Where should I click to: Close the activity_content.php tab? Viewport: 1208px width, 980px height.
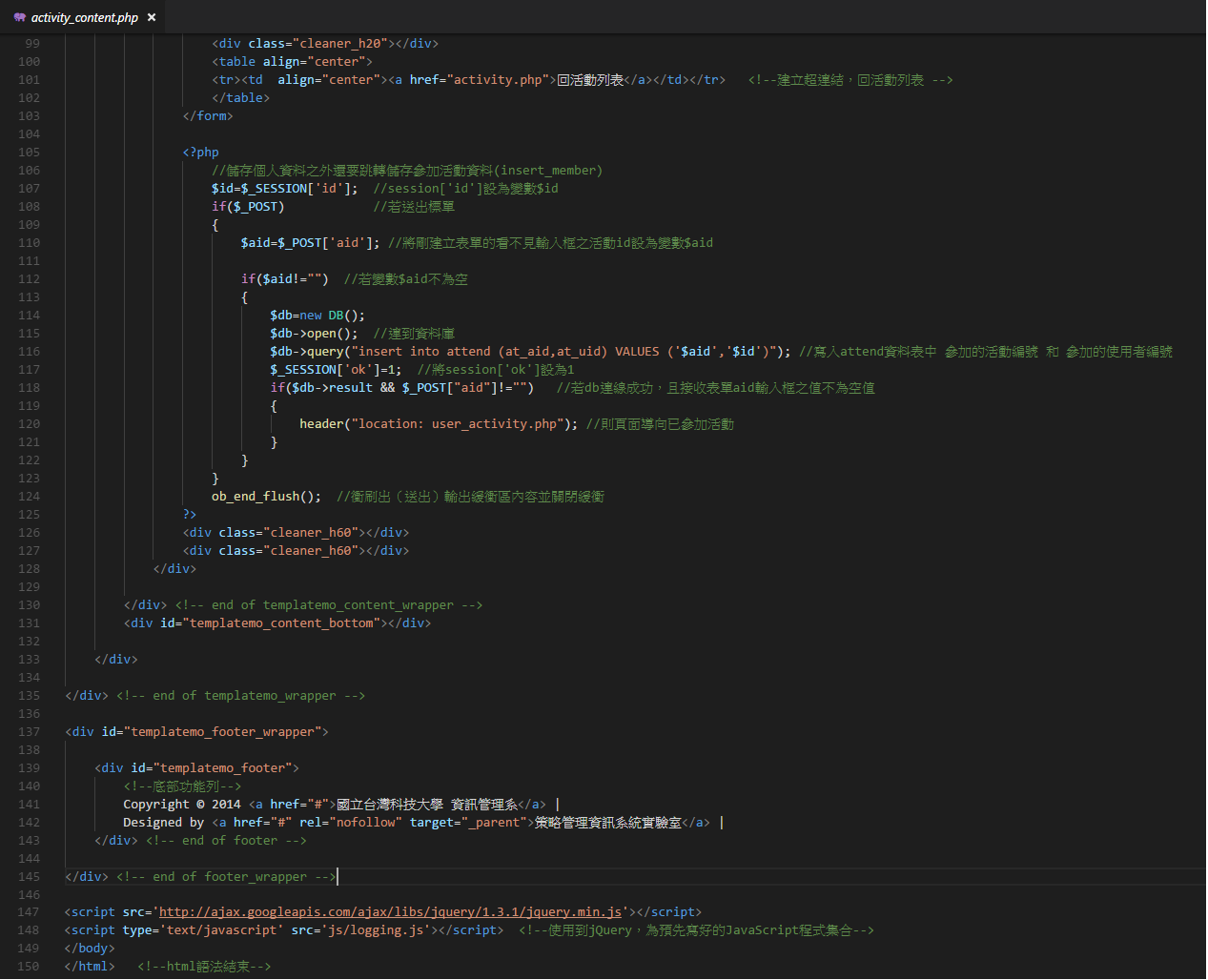pyautogui.click(x=152, y=17)
